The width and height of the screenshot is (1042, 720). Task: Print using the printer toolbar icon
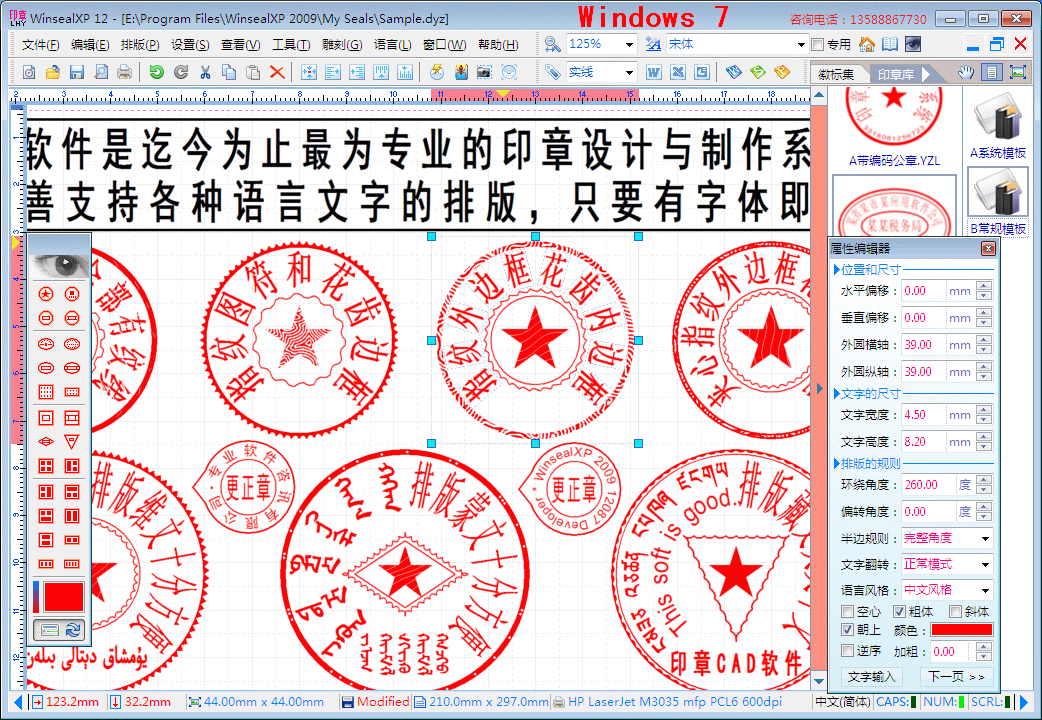point(124,72)
